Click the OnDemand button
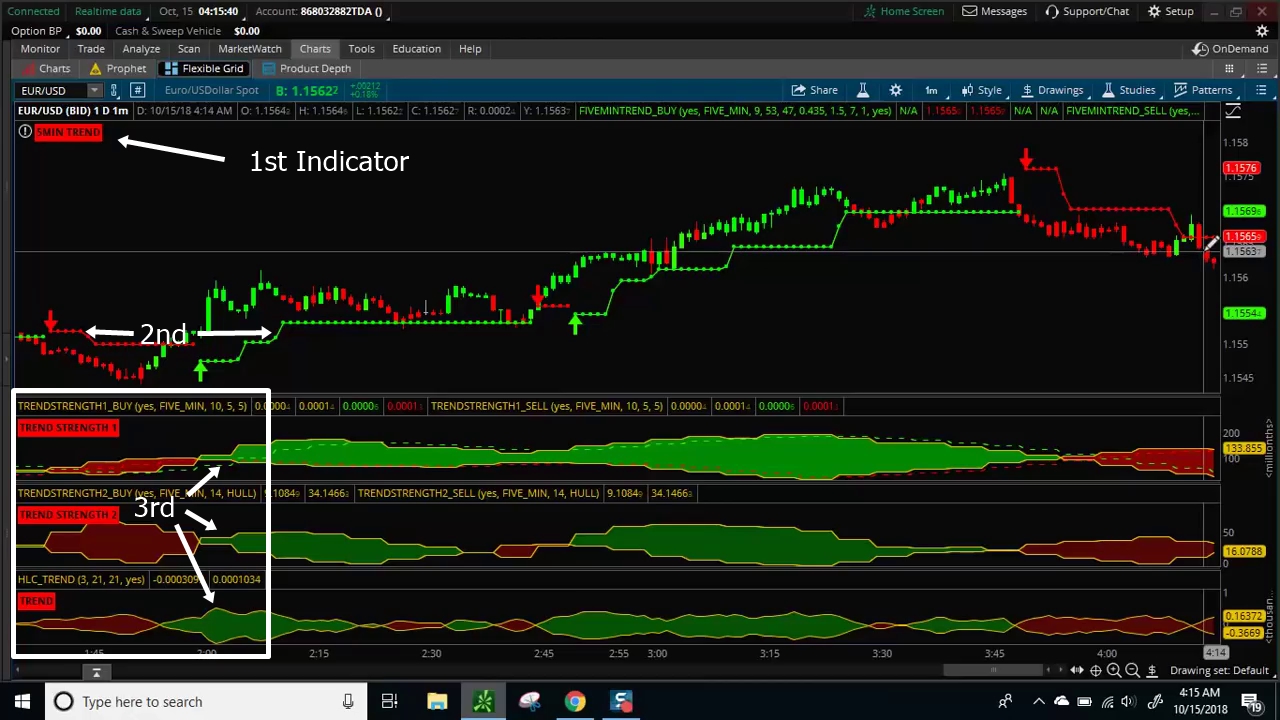 coord(1231,49)
